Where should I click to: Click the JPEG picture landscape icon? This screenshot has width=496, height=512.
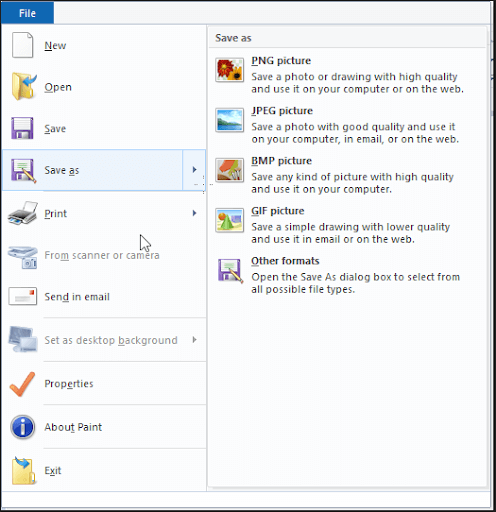[x=229, y=120]
